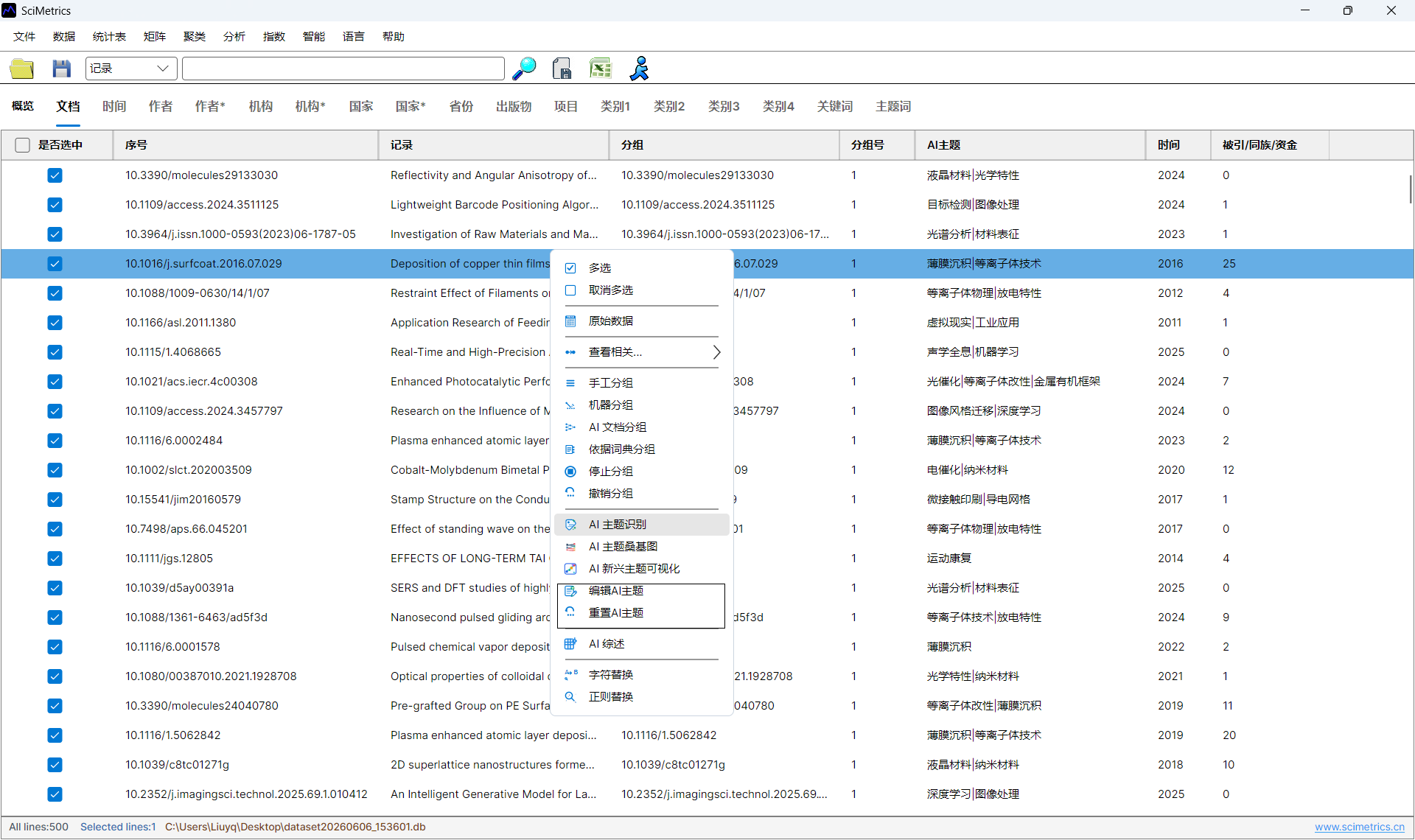Click the AI主题 cell 运动康复
This screenshot has height=840, width=1415.
click(949, 559)
